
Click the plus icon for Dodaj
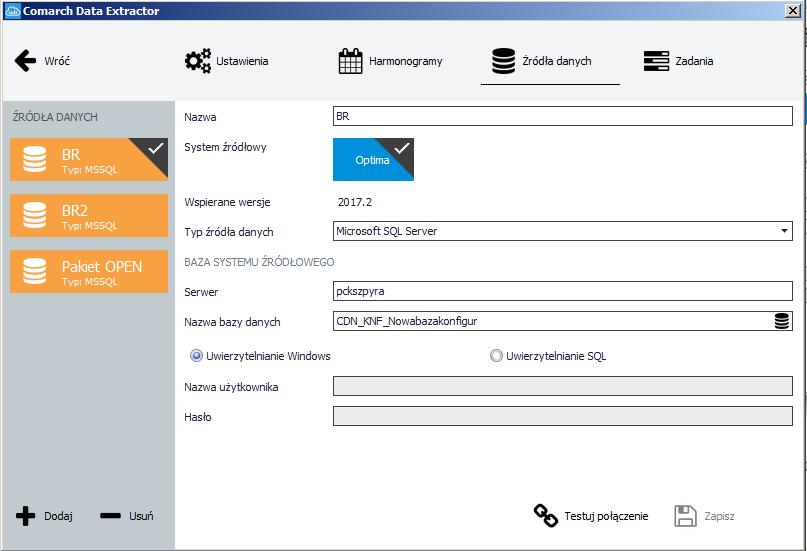[25, 516]
